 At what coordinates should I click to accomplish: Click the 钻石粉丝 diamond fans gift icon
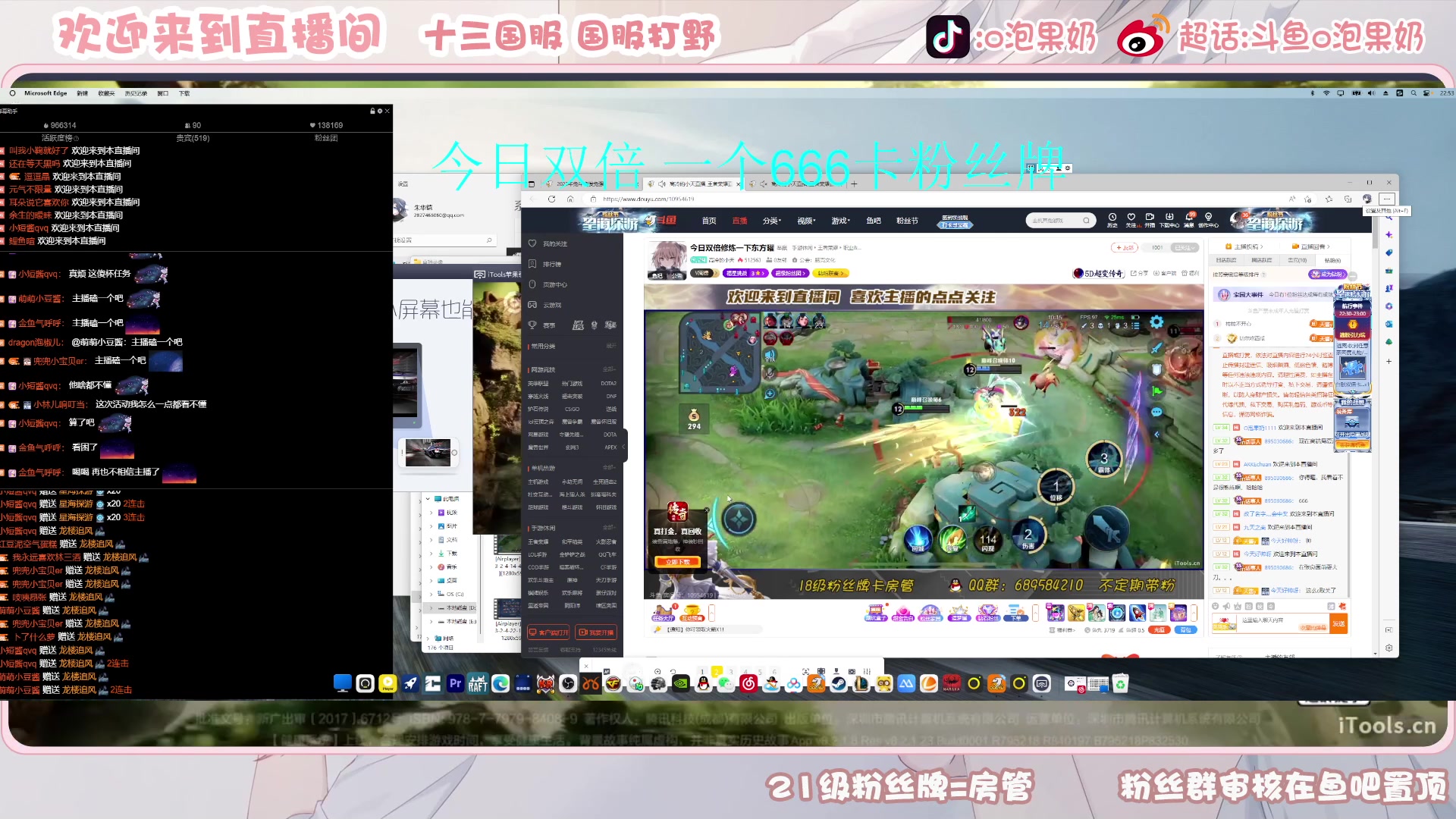coord(988,613)
